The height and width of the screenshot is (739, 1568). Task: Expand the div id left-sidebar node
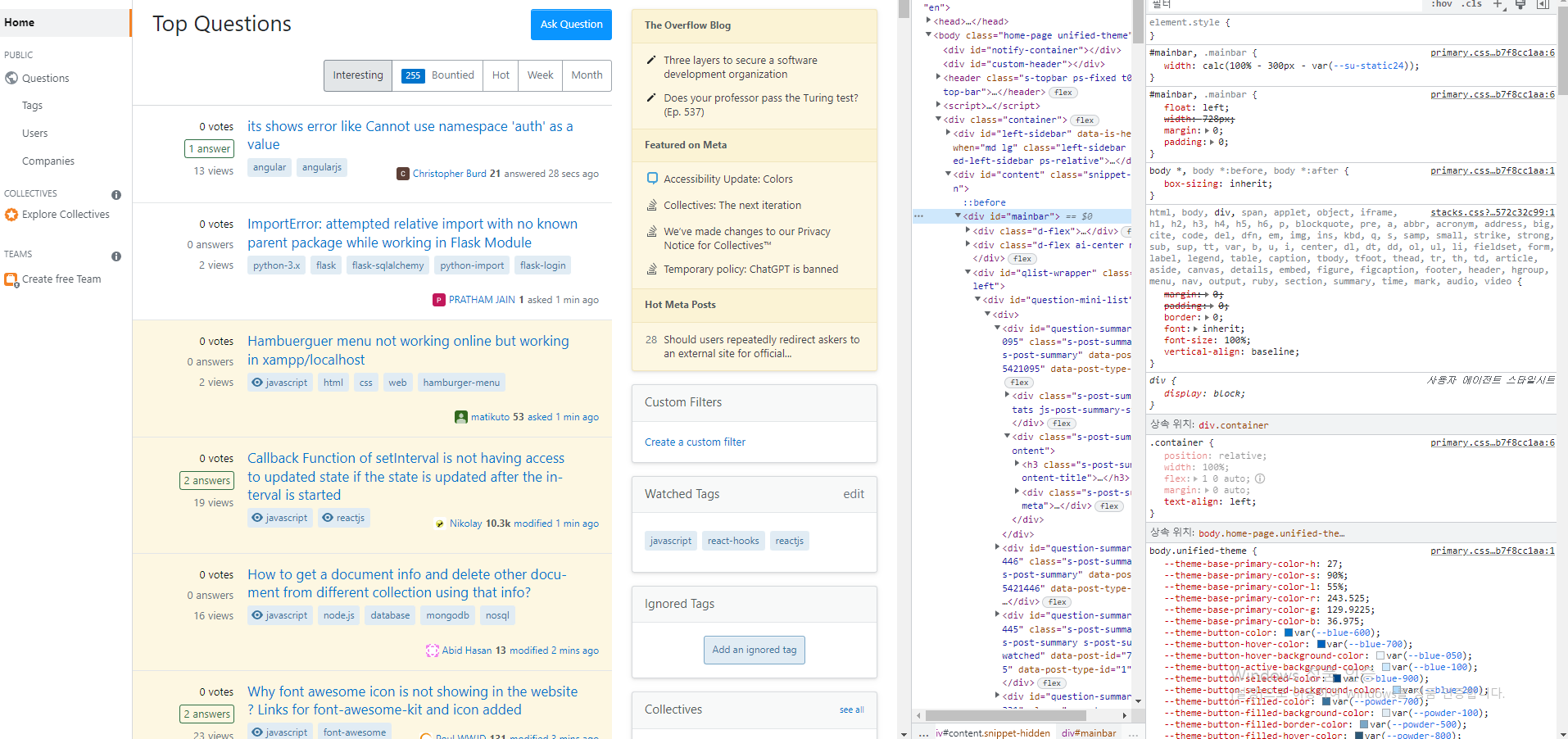point(949,133)
